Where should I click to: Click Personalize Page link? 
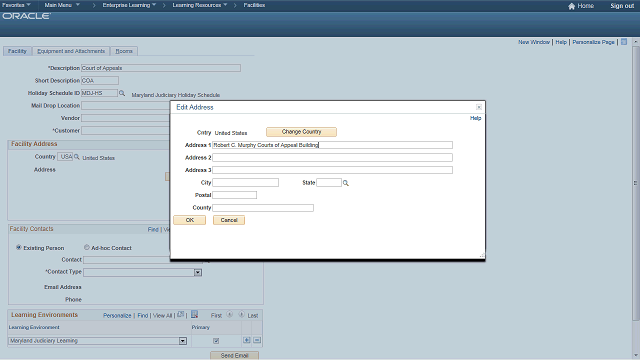(593, 42)
